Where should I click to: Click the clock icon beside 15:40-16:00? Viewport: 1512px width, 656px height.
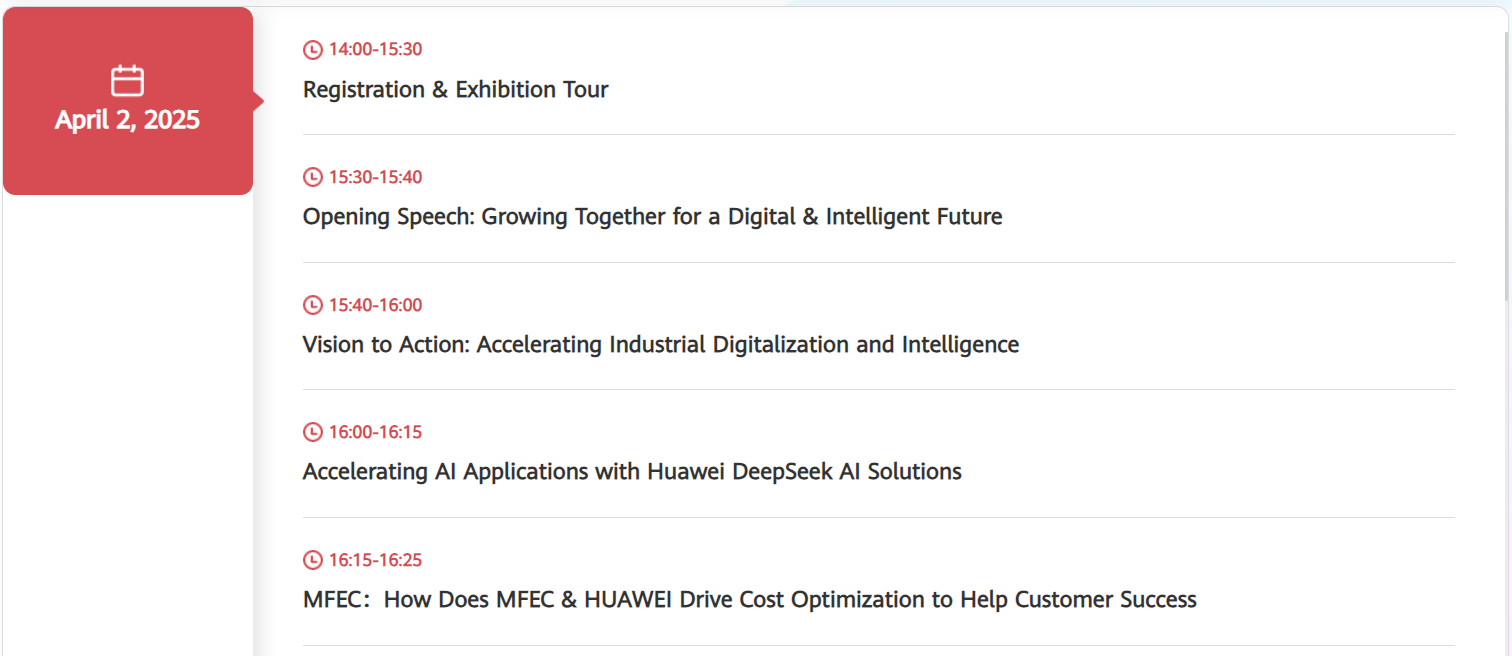[x=313, y=305]
